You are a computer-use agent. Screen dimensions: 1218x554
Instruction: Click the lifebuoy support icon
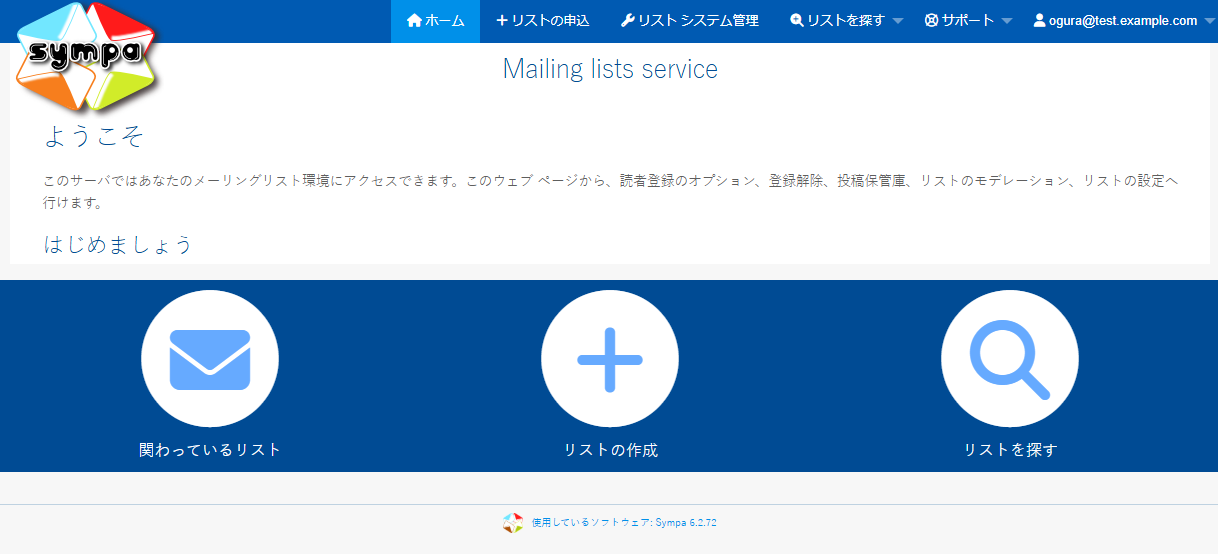coord(931,20)
